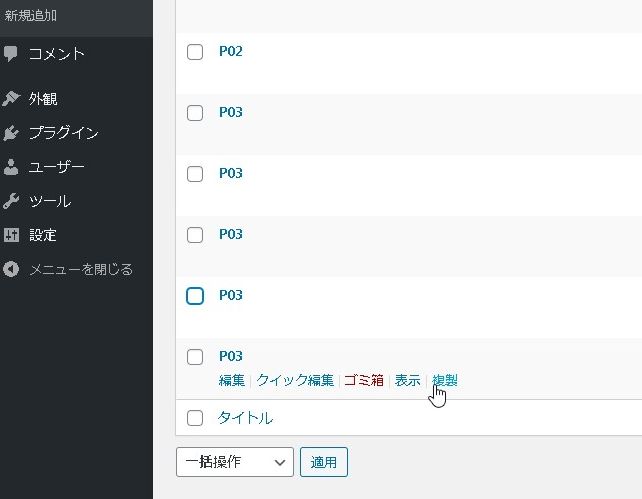Click the Tools wrench icon
Image resolution: width=642 pixels, height=499 pixels.
[11, 201]
